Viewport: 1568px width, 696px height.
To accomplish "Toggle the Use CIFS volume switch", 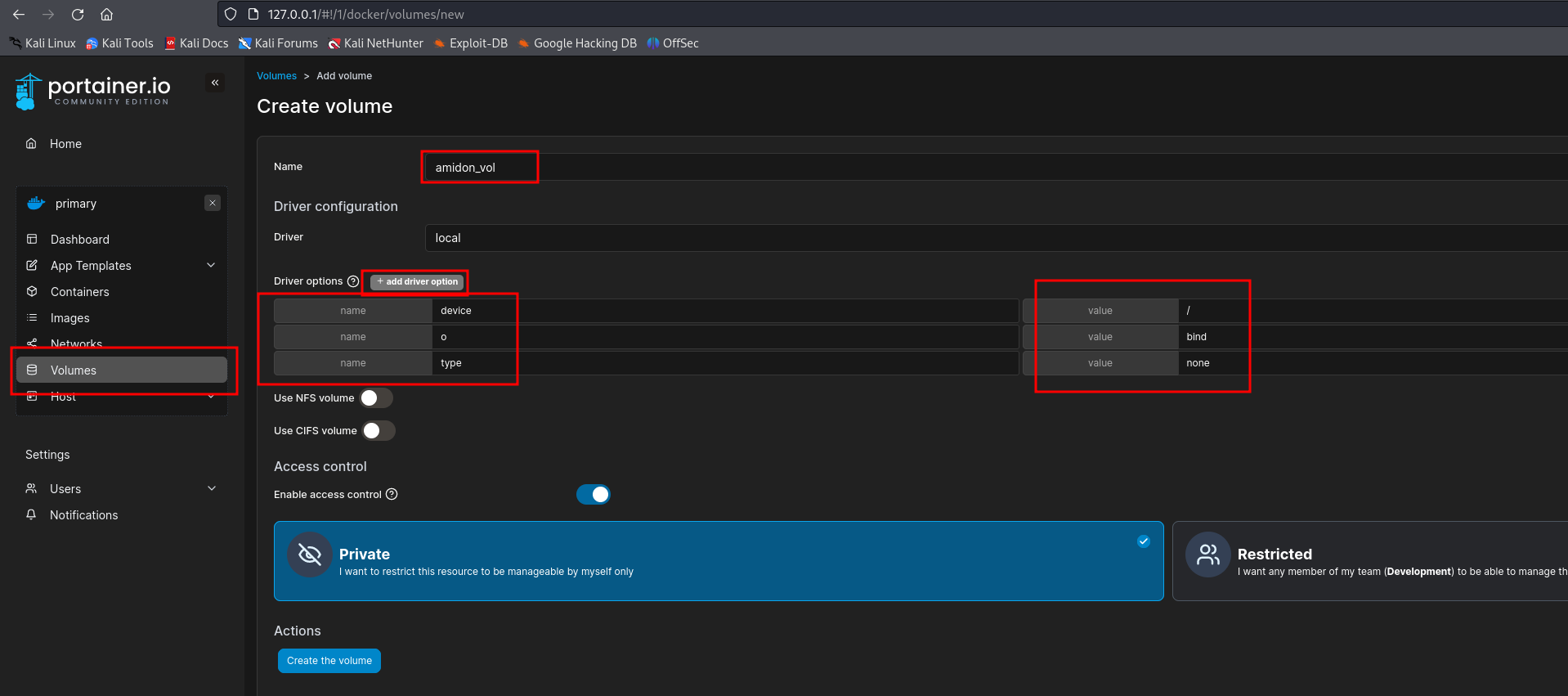I will (x=379, y=430).
